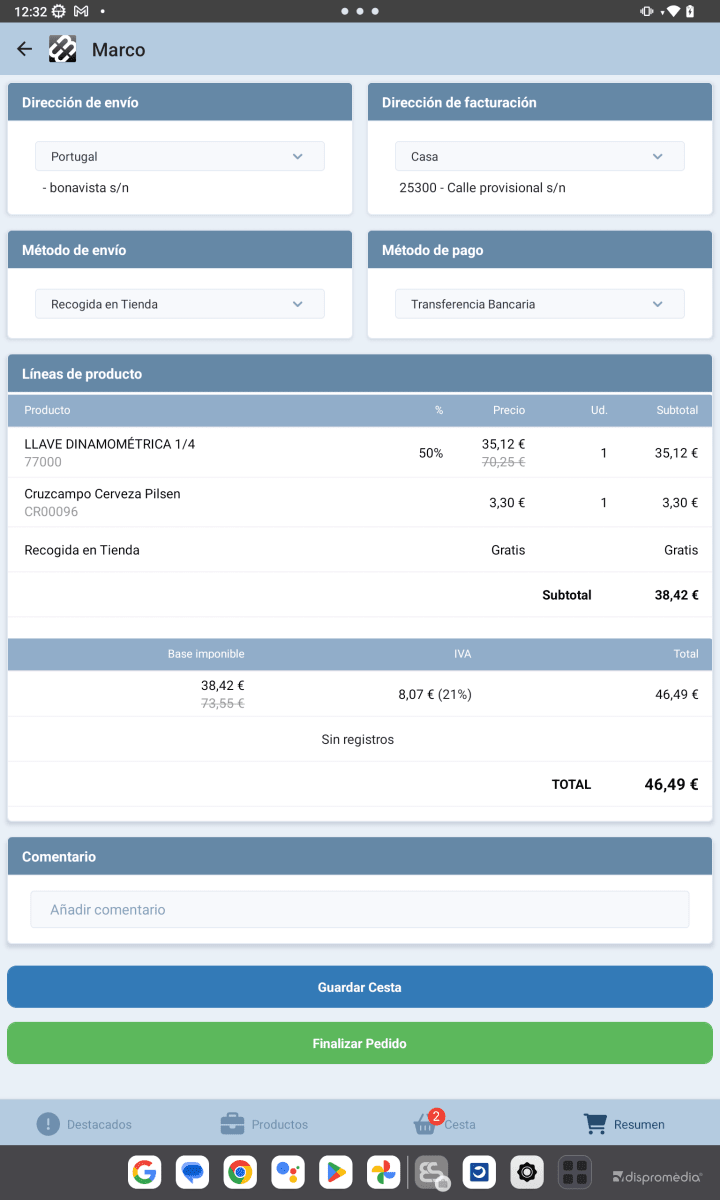
Task: Open the Recogida en Tienda shipping method dropdown
Action: pos(180,304)
